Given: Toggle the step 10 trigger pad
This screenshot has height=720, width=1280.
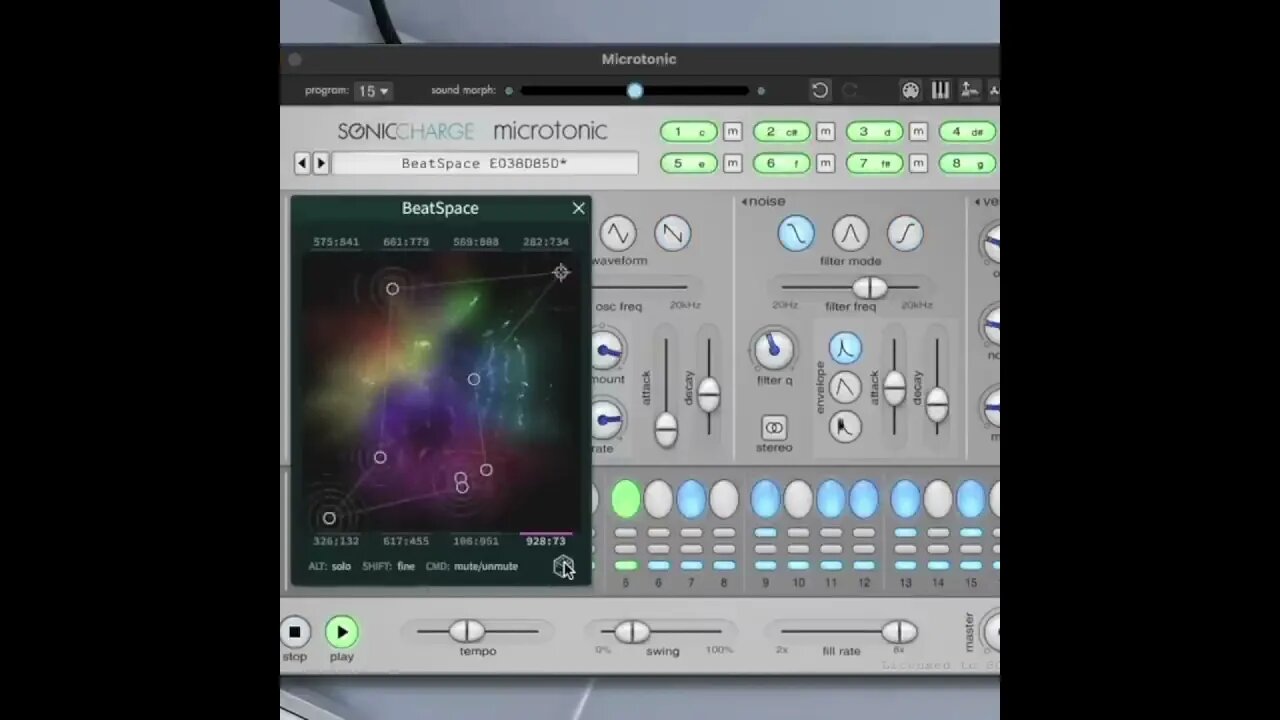Looking at the screenshot, I should 798,499.
